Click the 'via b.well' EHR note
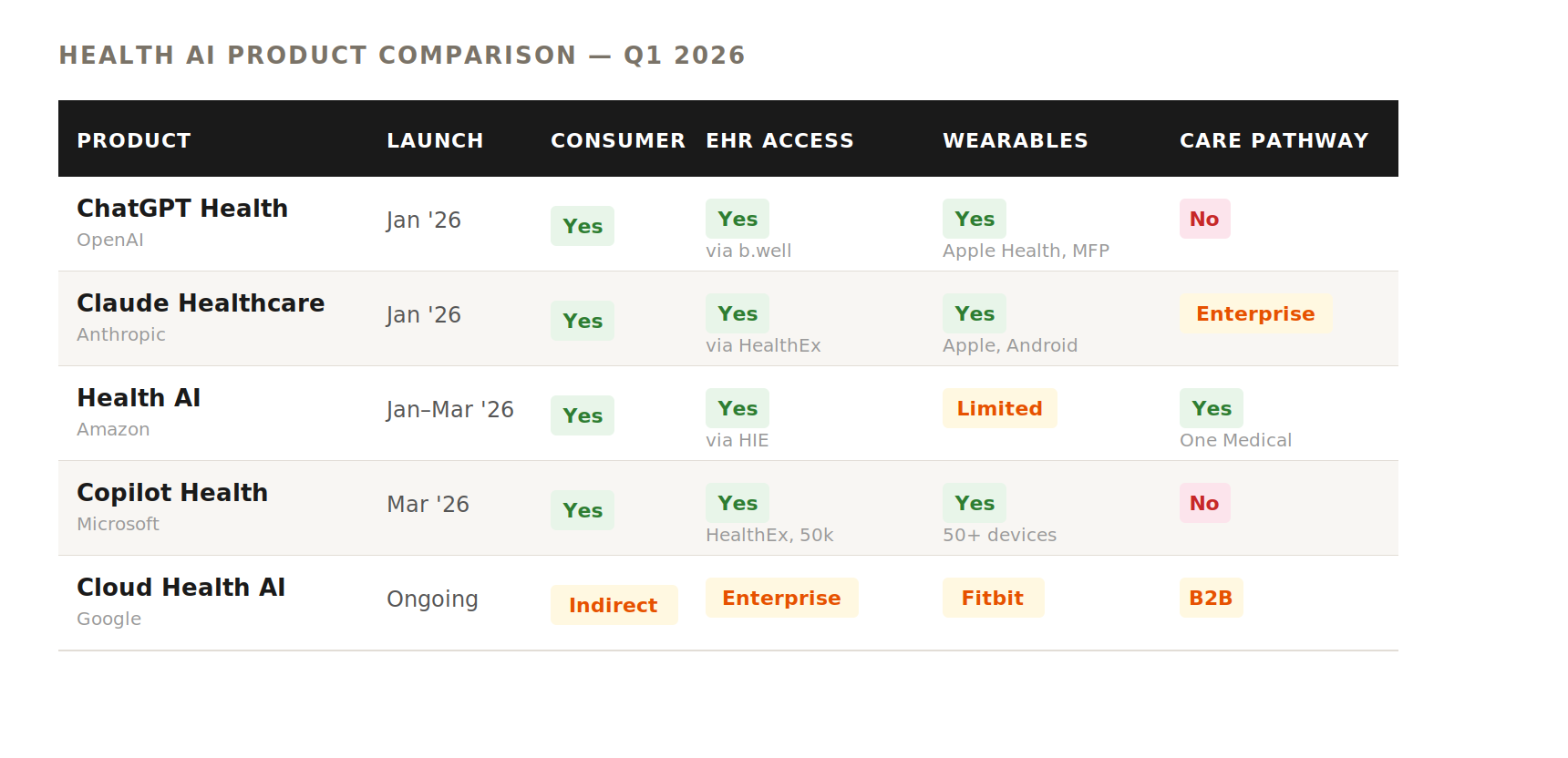This screenshot has width=1568, height=758. [748, 251]
